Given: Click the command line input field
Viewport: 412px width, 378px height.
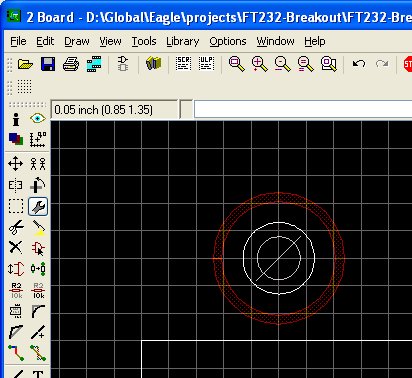Looking at the screenshot, I should [x=303, y=109].
